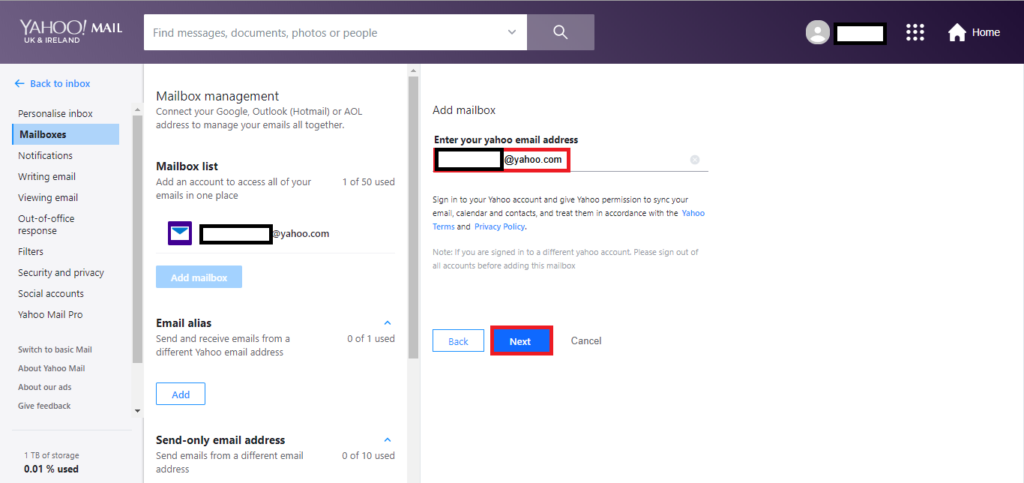Open the apps grid icon
The height and width of the screenshot is (483, 1024).
915,33
